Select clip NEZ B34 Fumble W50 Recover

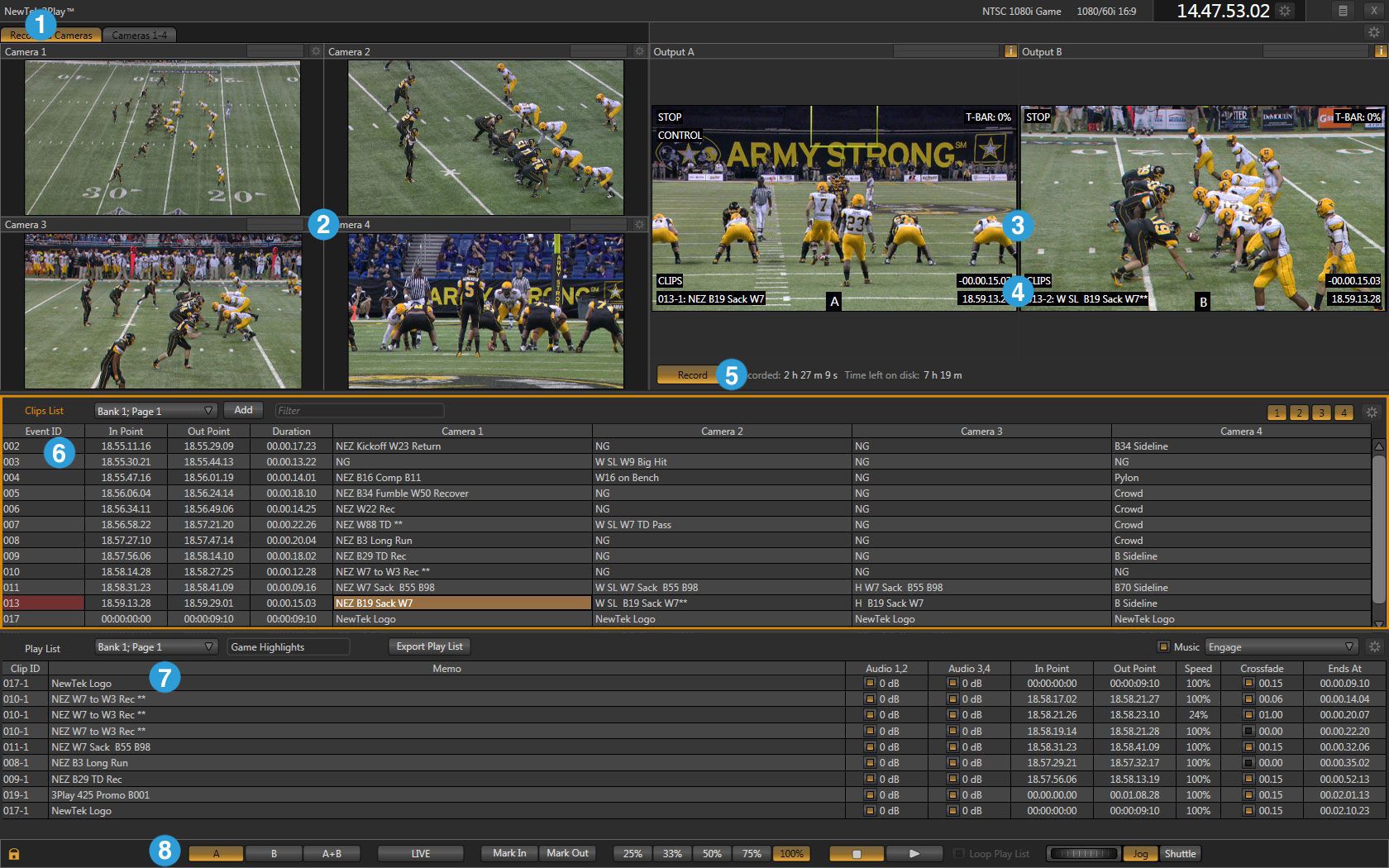[x=462, y=493]
